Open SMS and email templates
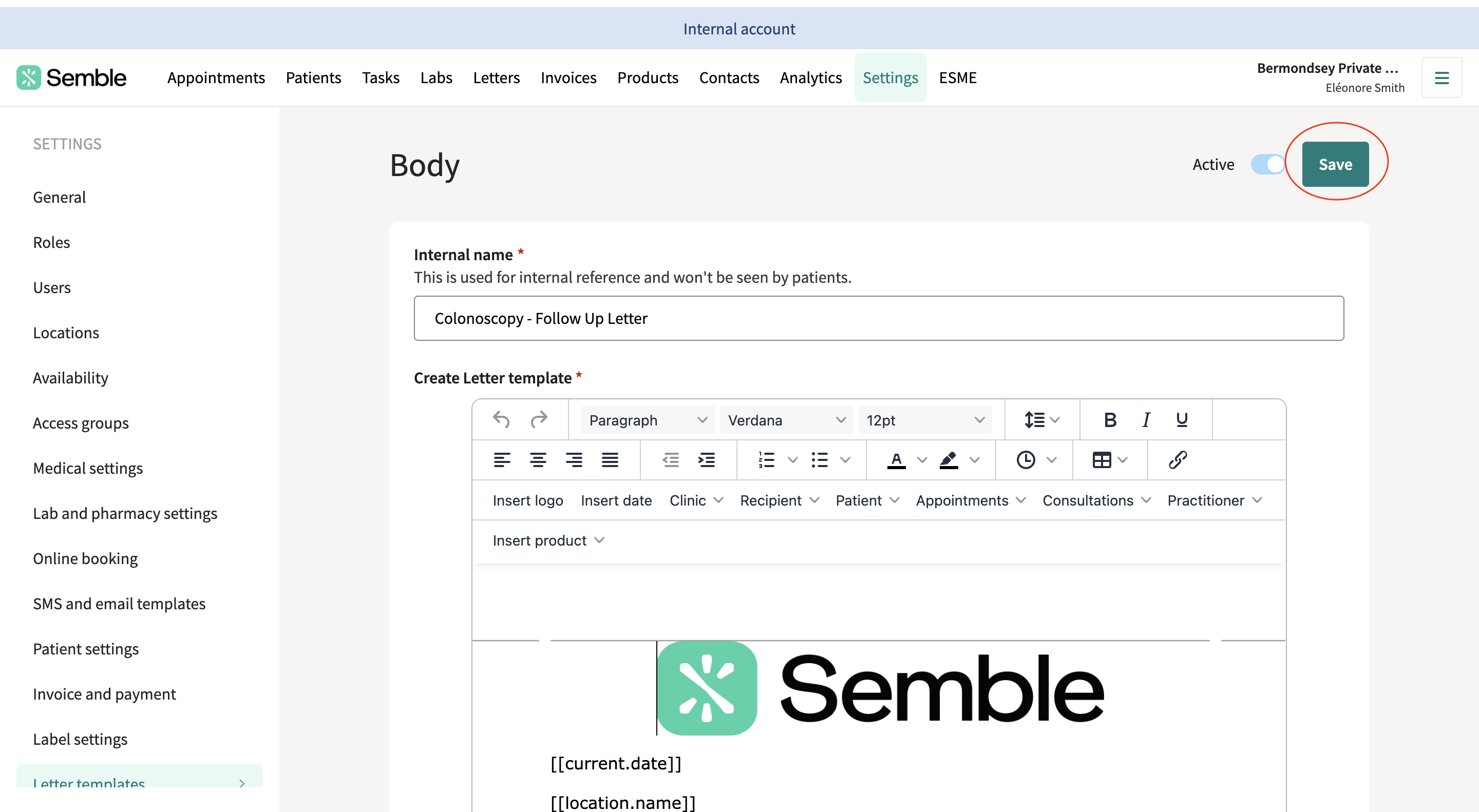This screenshot has width=1479, height=812. (119, 604)
